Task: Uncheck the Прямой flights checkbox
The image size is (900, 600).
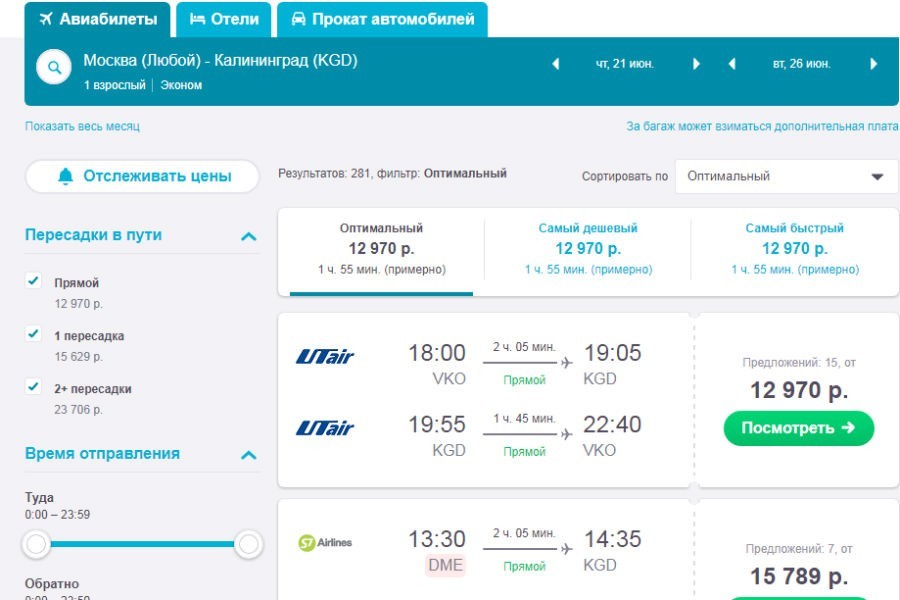Action: pos(33,282)
